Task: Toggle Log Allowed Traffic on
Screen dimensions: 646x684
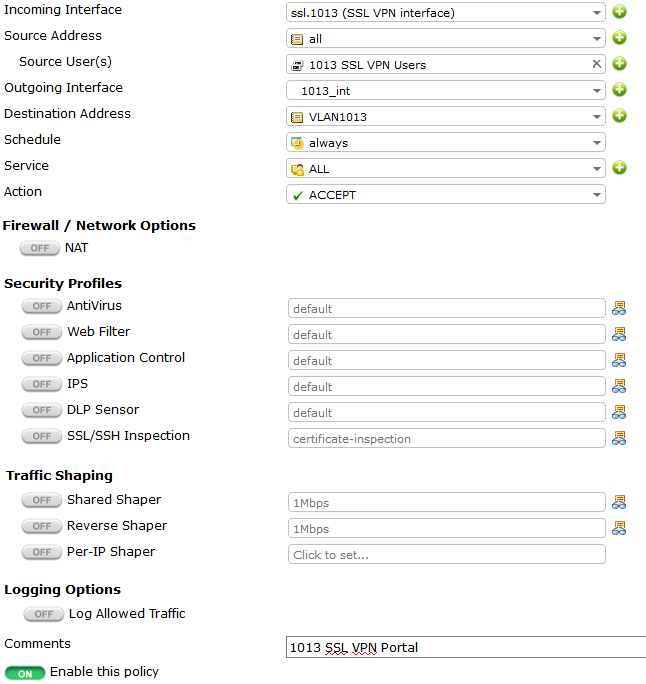Action: pos(44,614)
